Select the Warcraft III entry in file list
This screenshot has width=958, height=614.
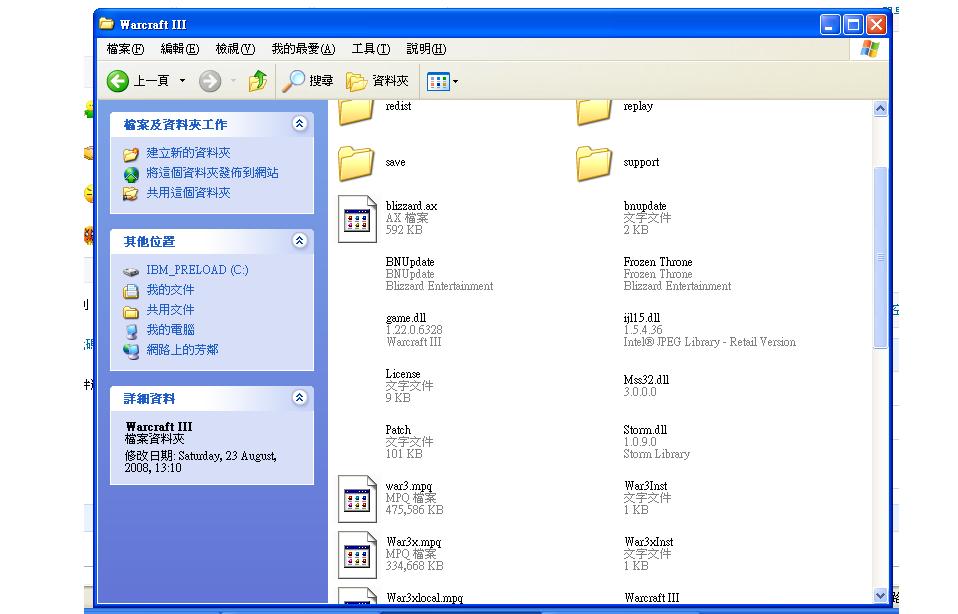click(651, 598)
